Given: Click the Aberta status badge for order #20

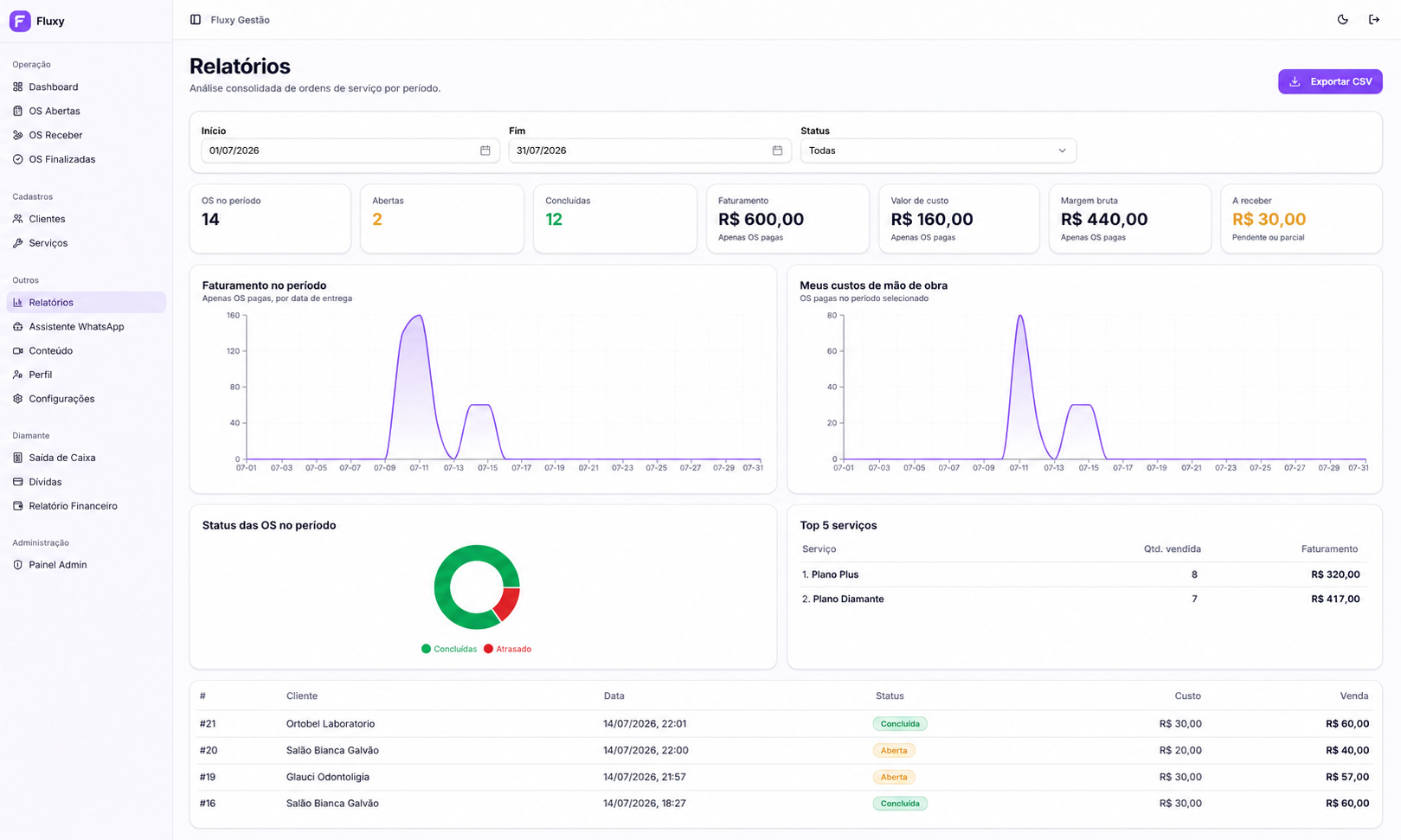Looking at the screenshot, I should pos(894,751).
